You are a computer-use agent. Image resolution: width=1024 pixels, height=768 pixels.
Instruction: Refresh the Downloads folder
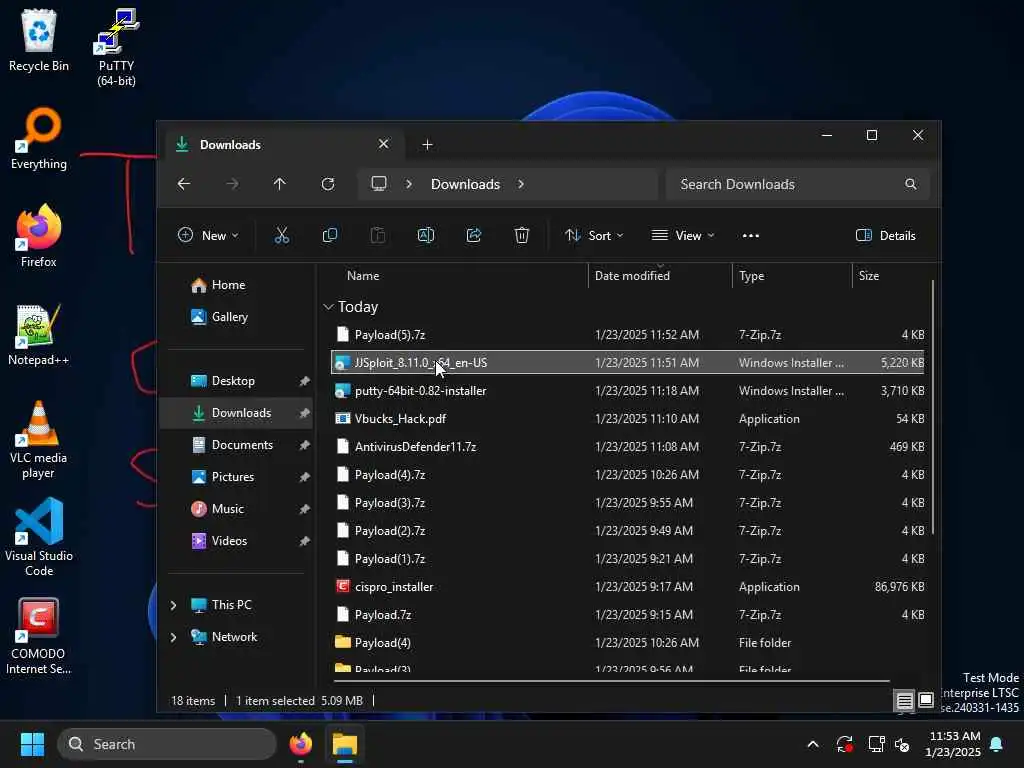(x=328, y=184)
